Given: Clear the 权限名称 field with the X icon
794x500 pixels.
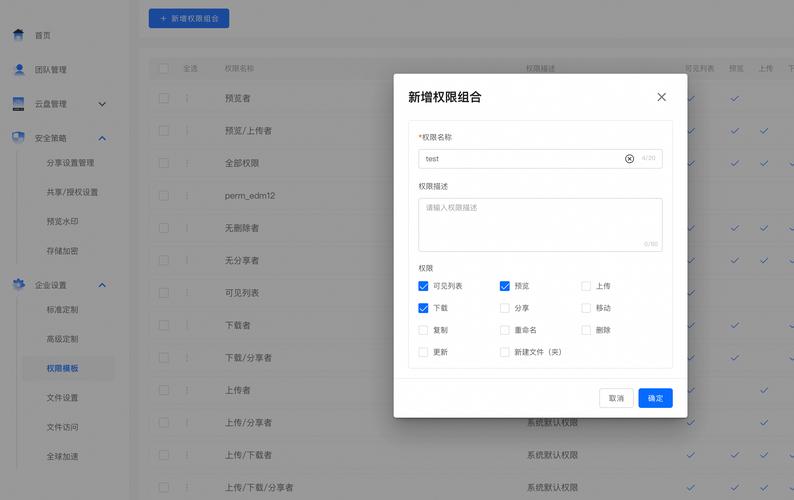Looking at the screenshot, I should (629, 159).
